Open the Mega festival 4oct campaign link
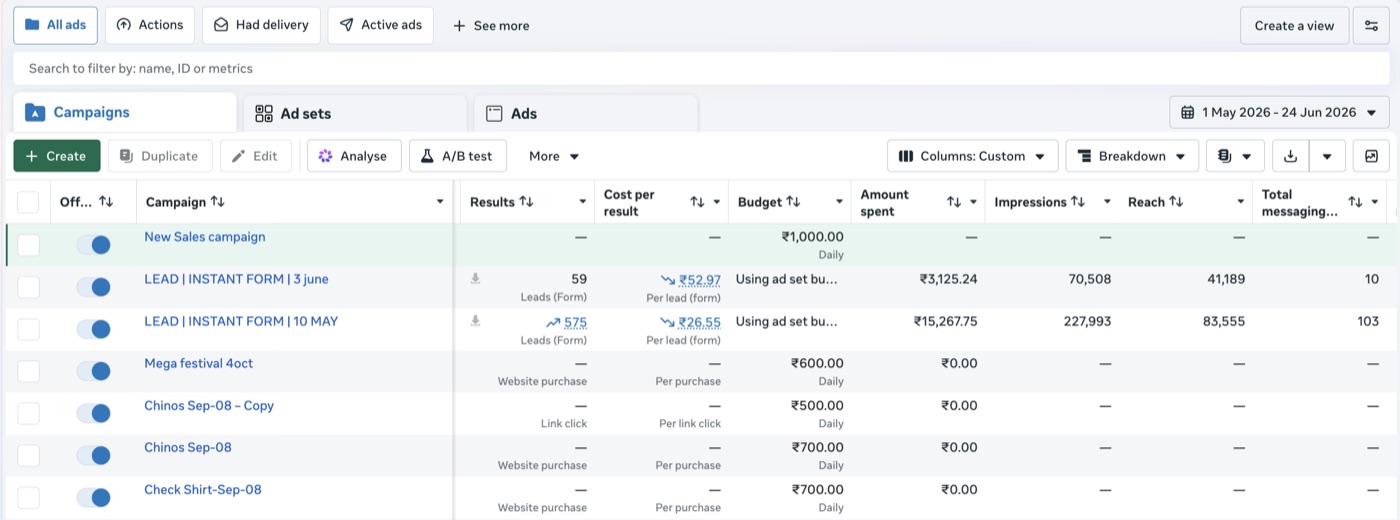Screen dimensions: 1400x520 [198, 363]
